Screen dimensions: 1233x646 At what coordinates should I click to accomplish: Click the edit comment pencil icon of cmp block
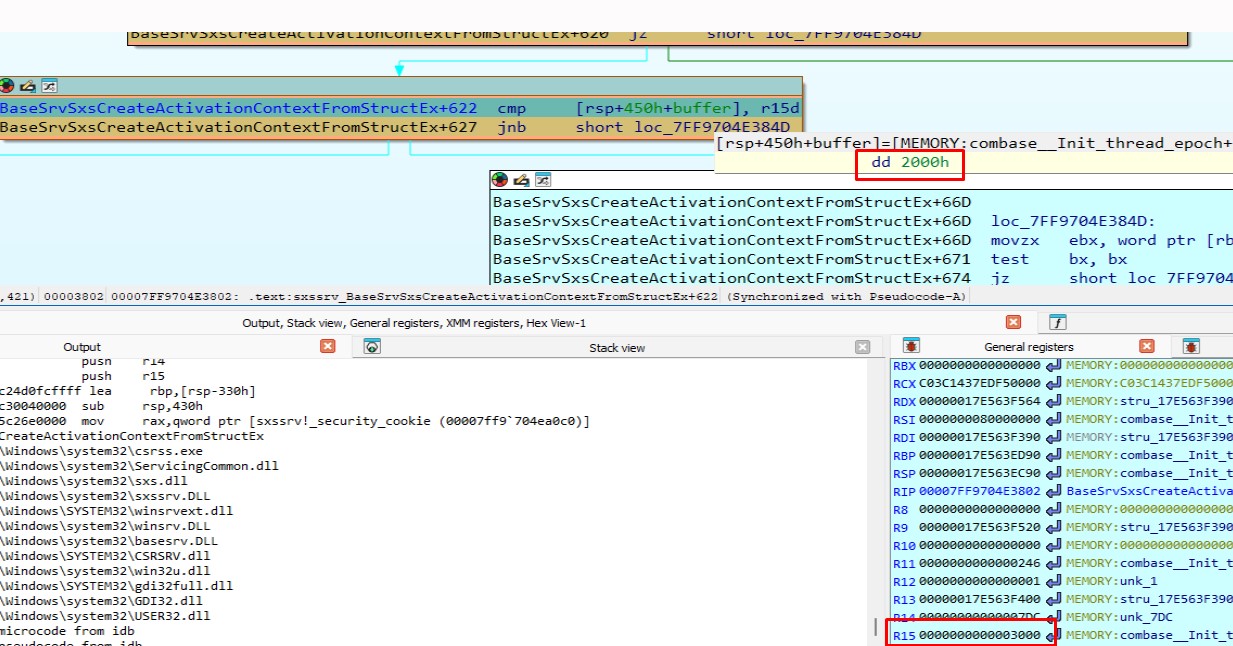27,86
